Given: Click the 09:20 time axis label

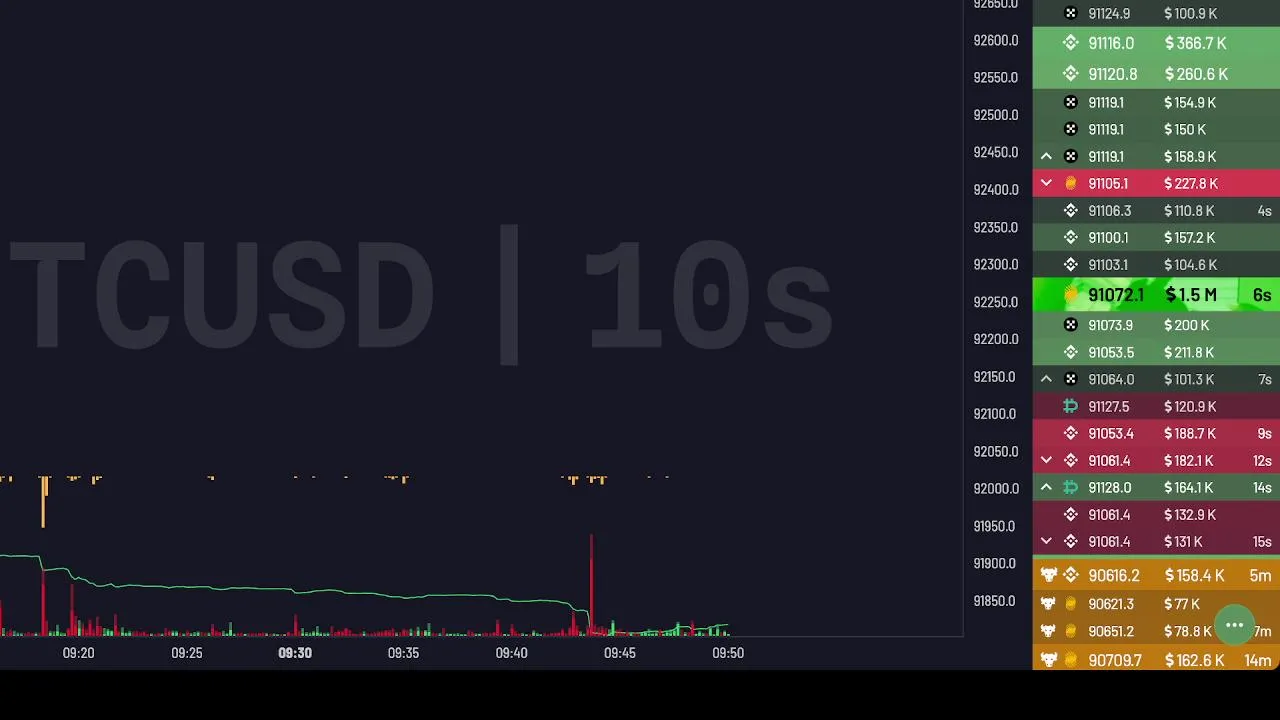Looking at the screenshot, I should (x=78, y=653).
